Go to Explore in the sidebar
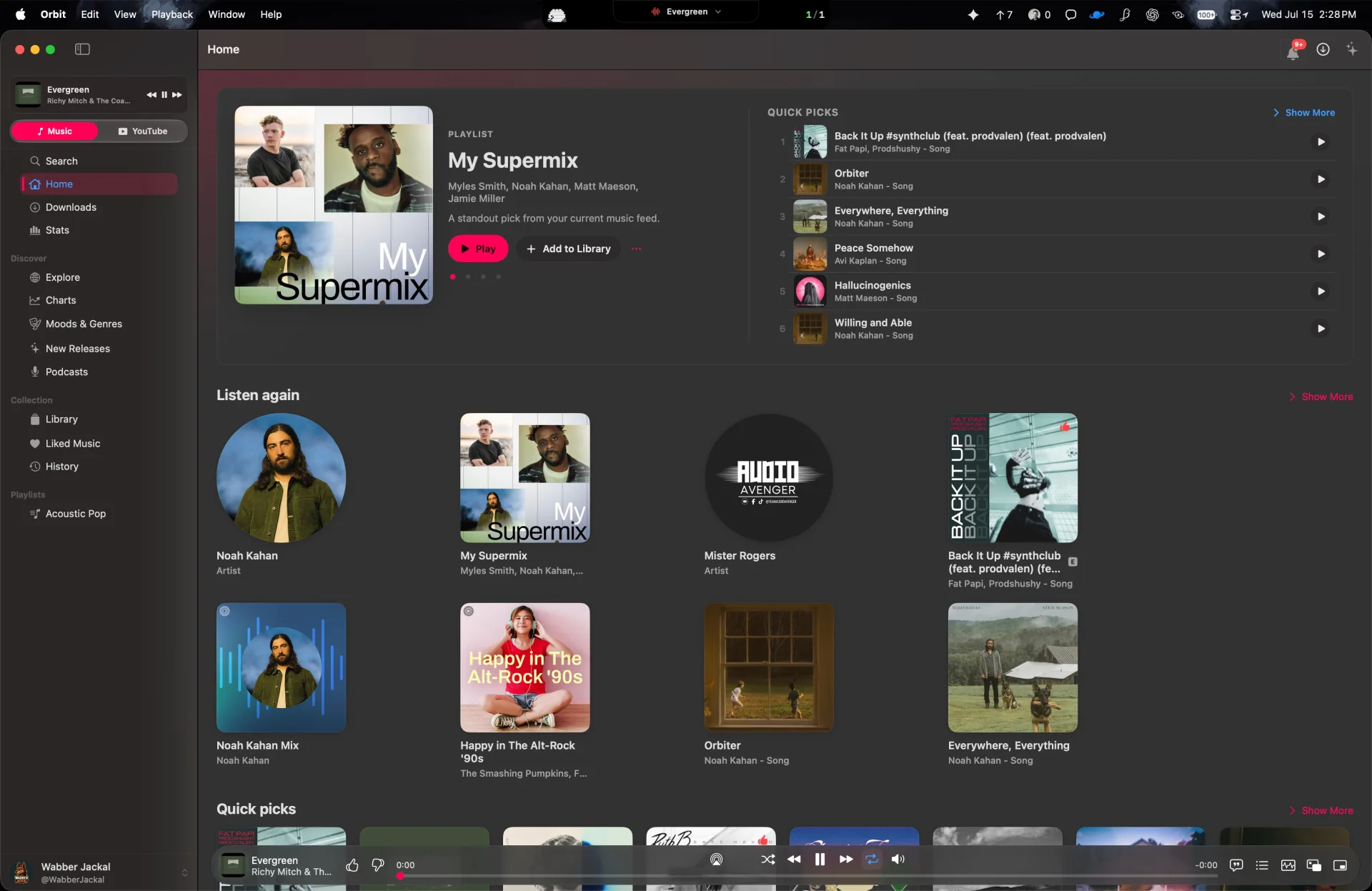 pyautogui.click(x=99, y=277)
